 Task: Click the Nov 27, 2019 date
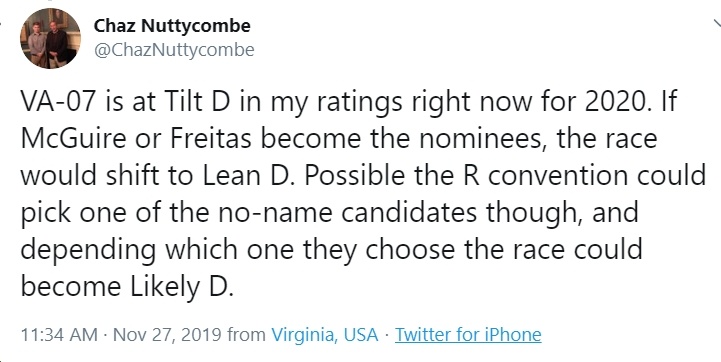pos(167,335)
